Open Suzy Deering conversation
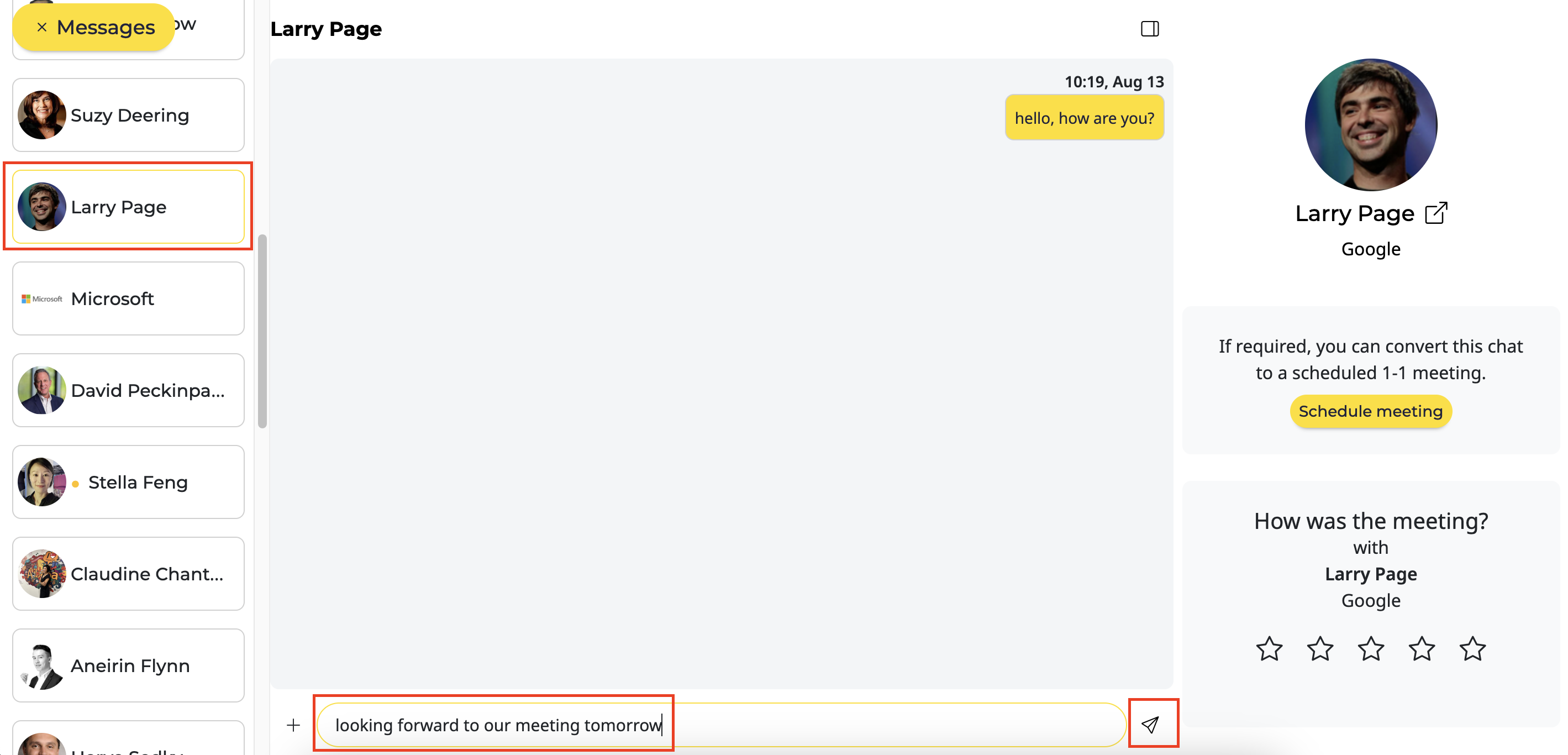Screen dimensions: 1568x755 128,115
